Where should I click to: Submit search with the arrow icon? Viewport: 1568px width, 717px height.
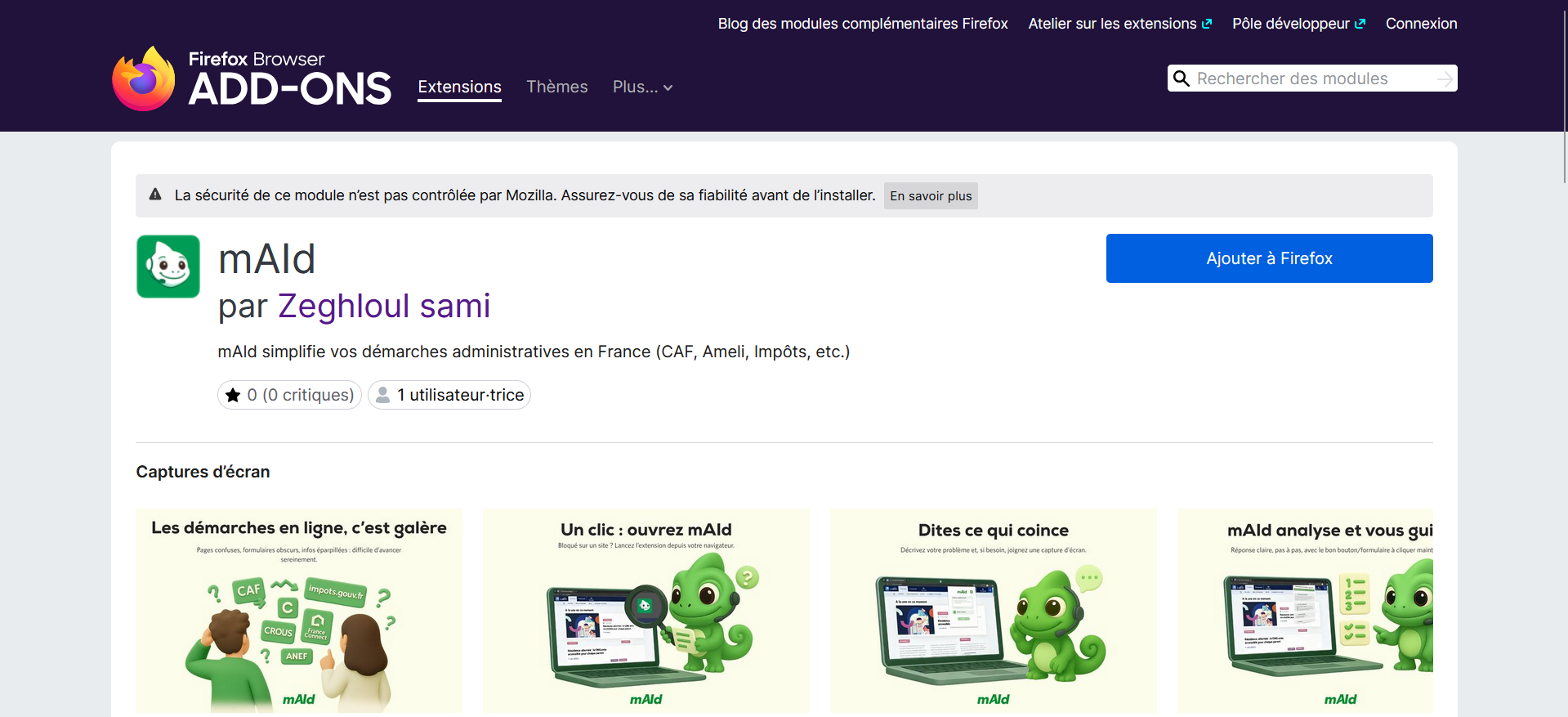pyautogui.click(x=1445, y=78)
